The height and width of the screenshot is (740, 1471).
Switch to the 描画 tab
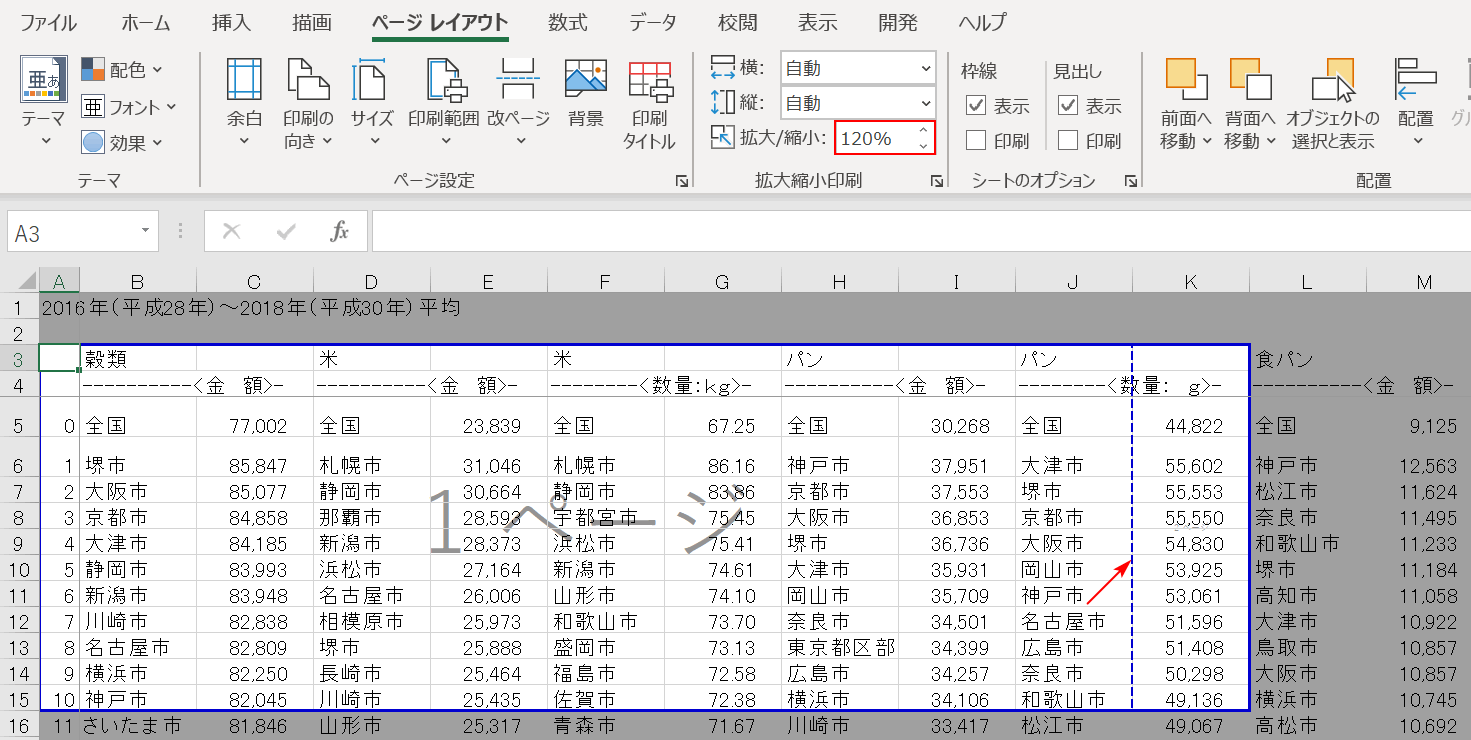click(313, 22)
